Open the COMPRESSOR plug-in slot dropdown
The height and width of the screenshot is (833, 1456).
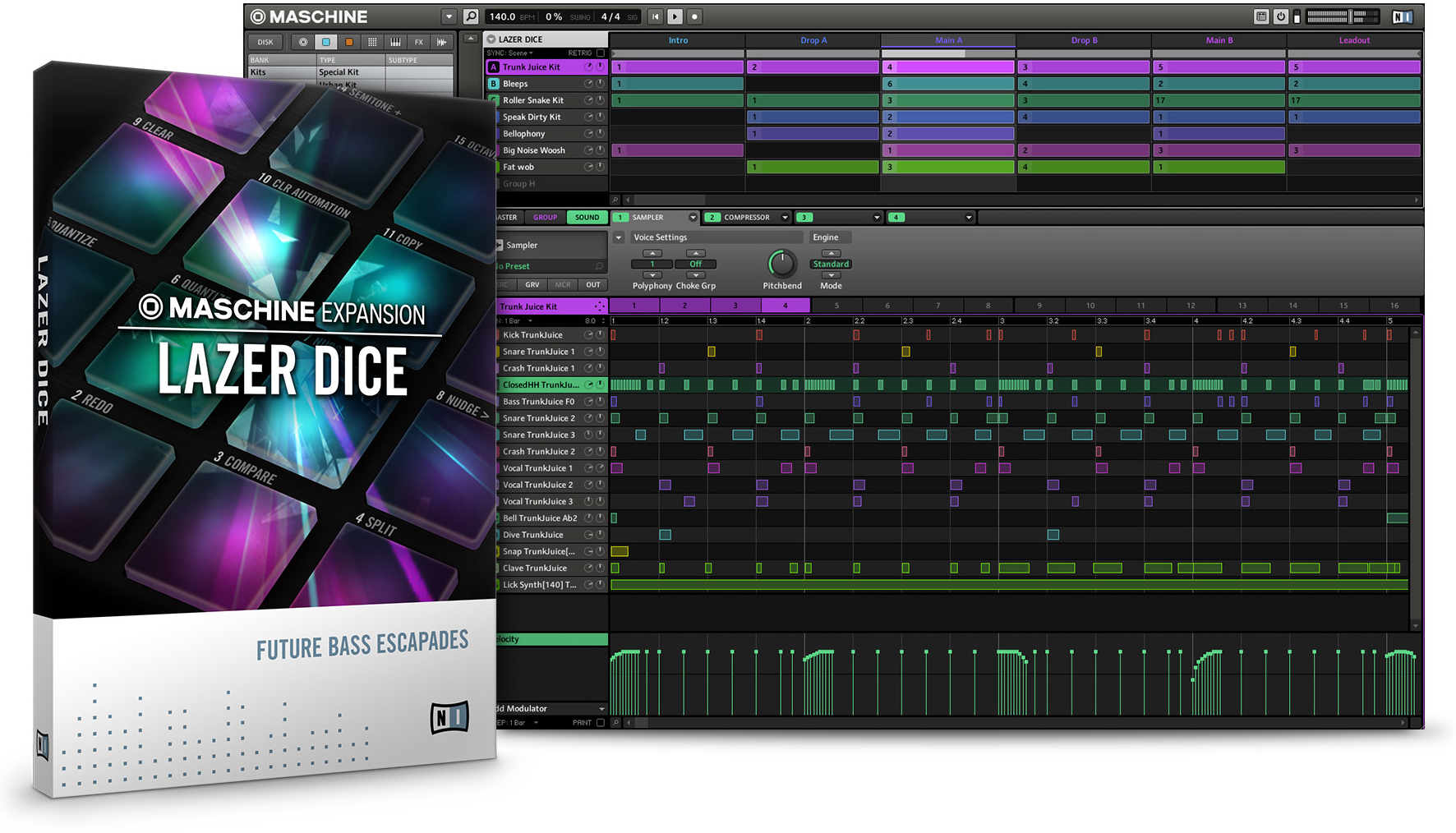click(785, 218)
